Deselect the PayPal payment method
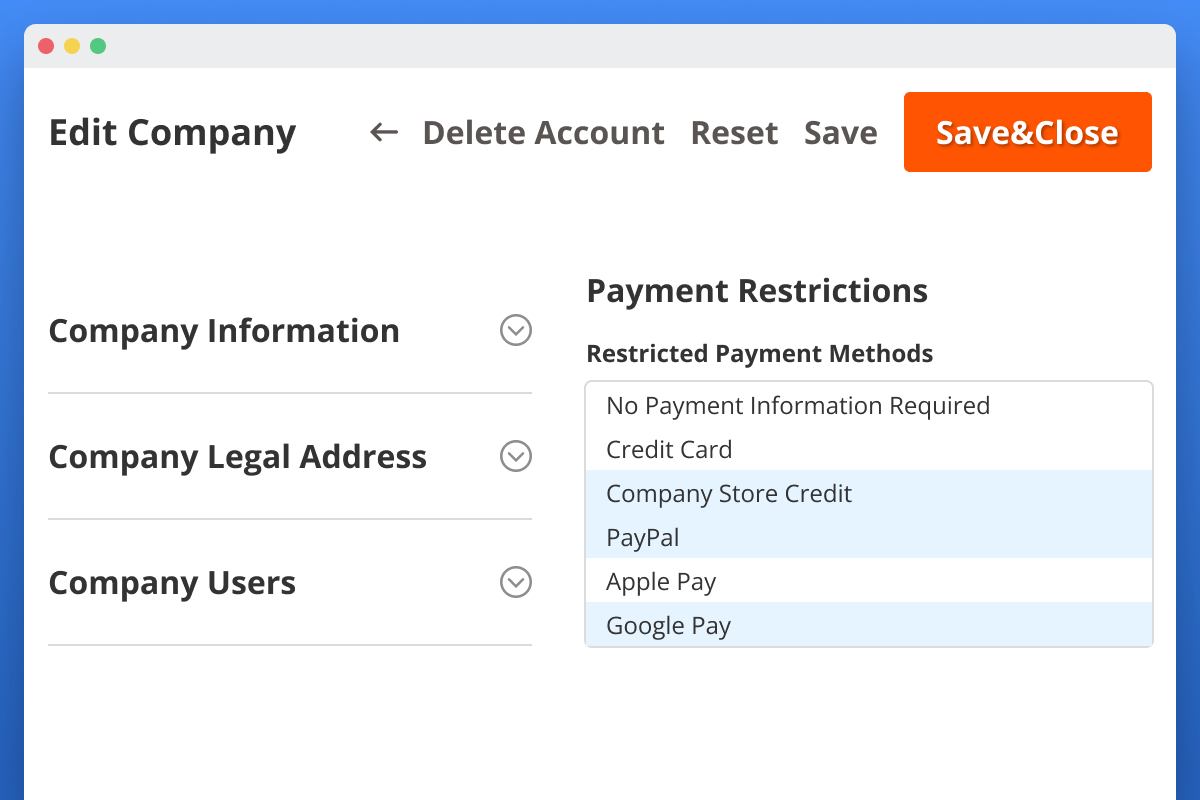The height and width of the screenshot is (800, 1200). tap(642, 537)
